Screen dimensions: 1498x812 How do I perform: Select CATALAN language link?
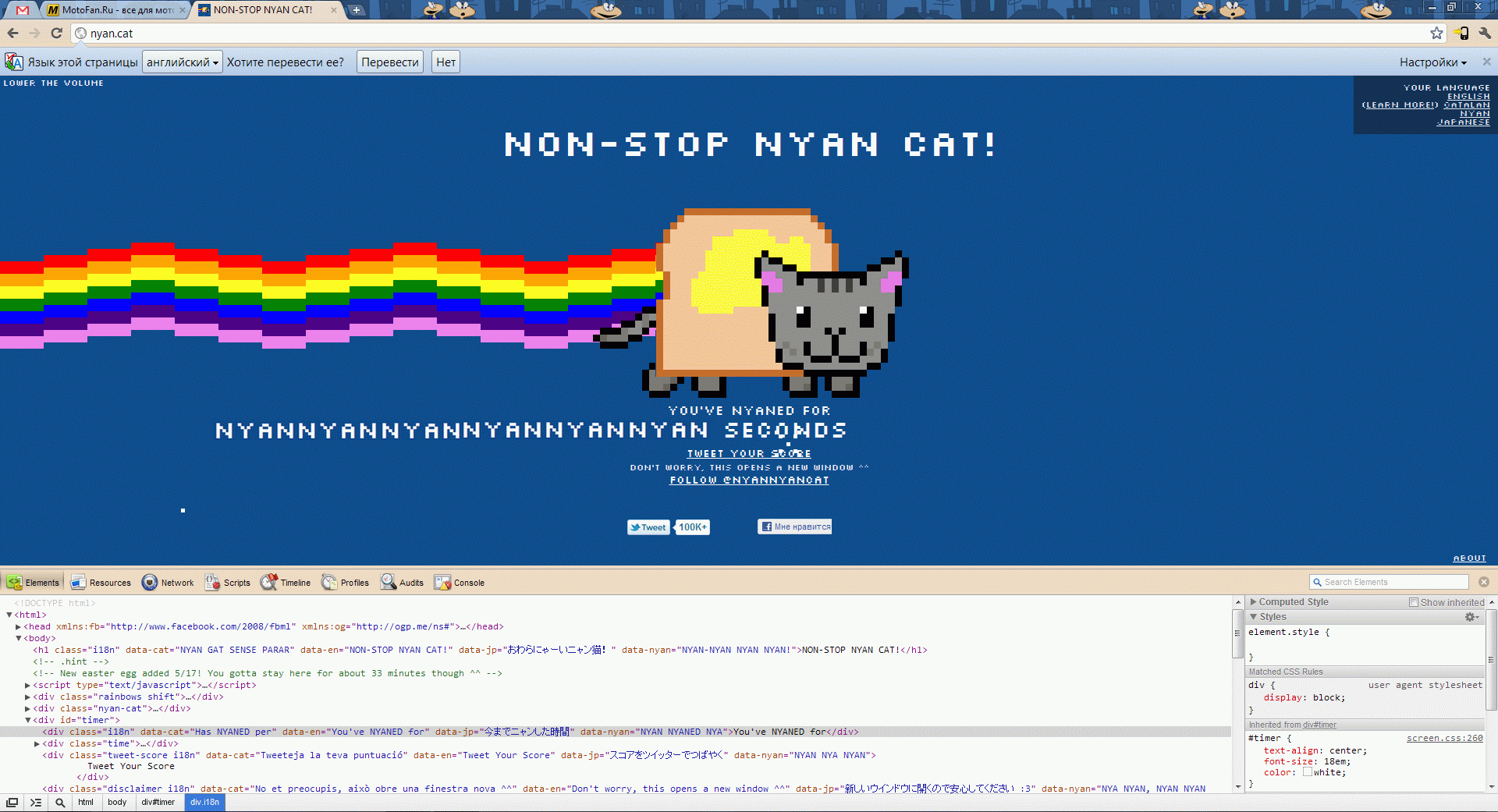click(x=1467, y=105)
